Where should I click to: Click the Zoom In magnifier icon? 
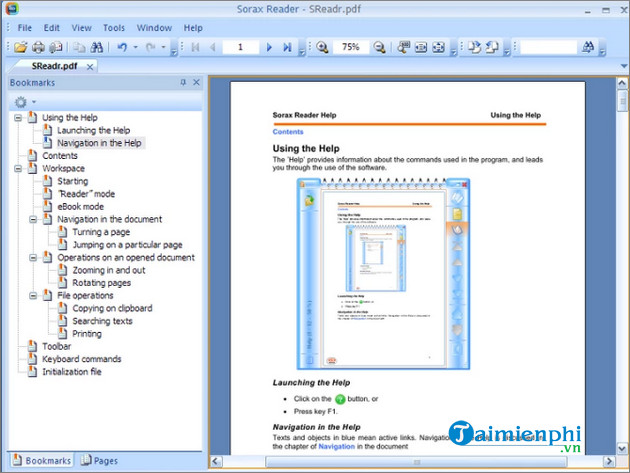[322, 47]
